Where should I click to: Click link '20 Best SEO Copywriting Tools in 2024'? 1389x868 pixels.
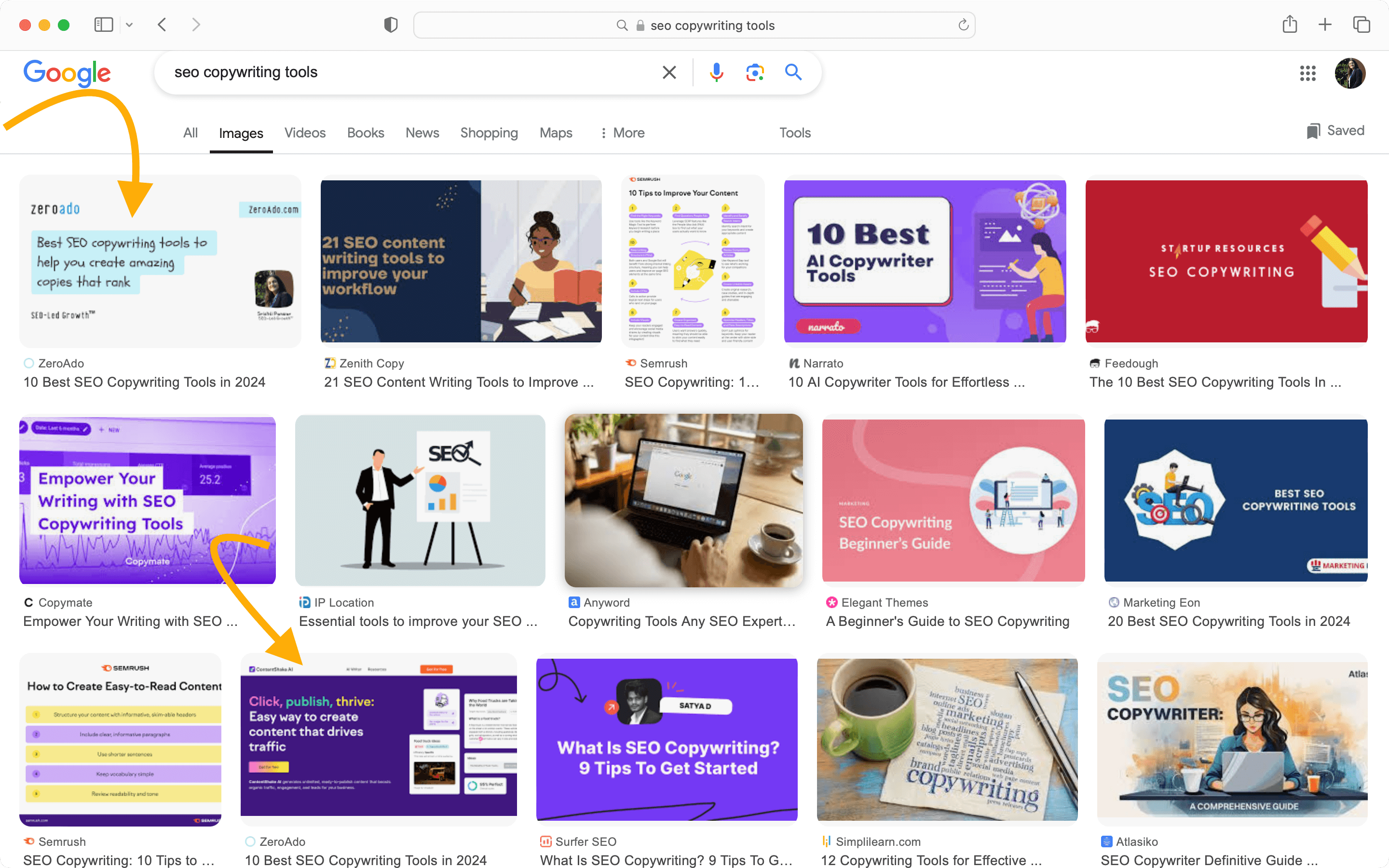1228,621
